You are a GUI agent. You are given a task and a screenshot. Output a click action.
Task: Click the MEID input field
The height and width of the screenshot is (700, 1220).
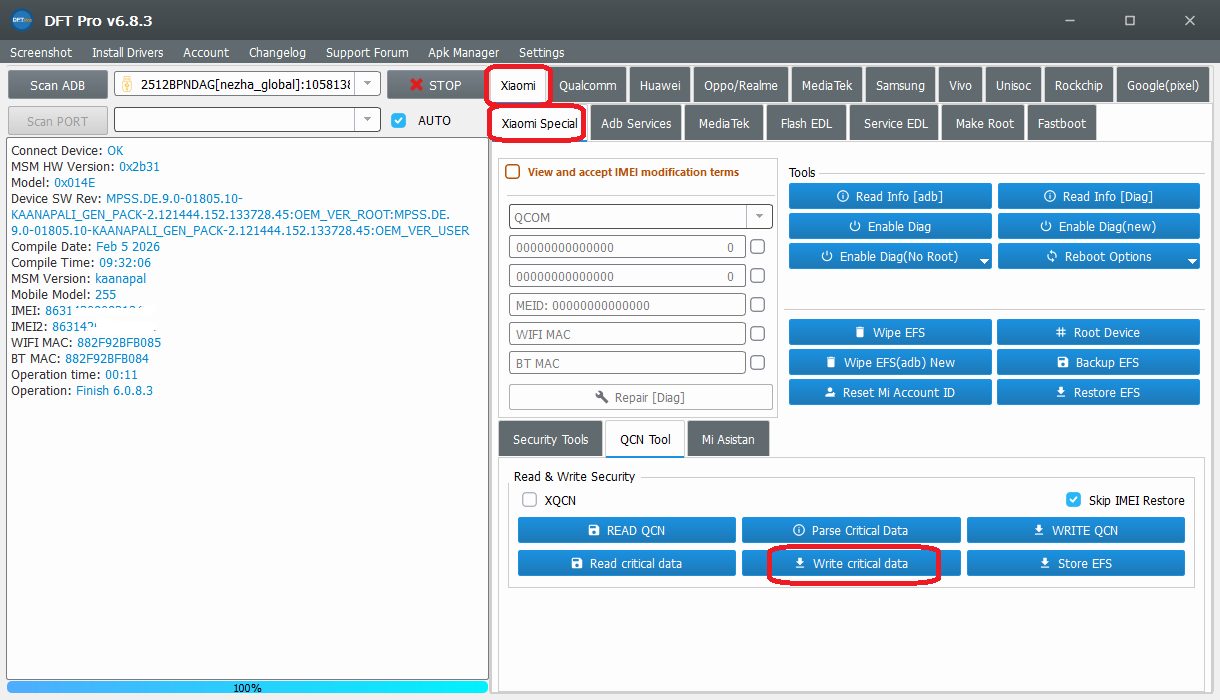coord(627,305)
